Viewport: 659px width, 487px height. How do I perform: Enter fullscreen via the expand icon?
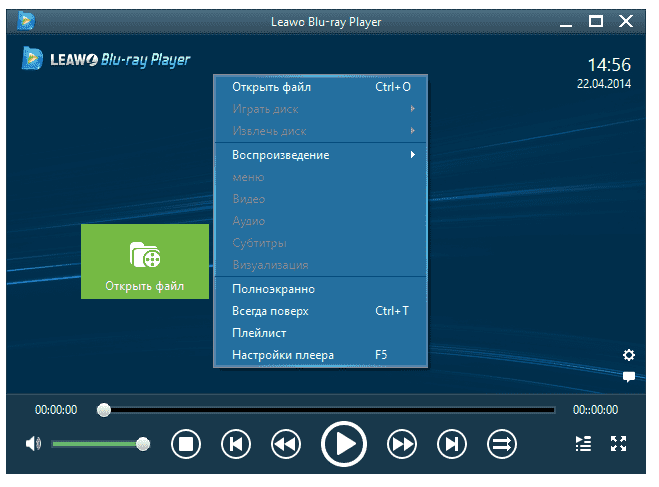(x=618, y=444)
